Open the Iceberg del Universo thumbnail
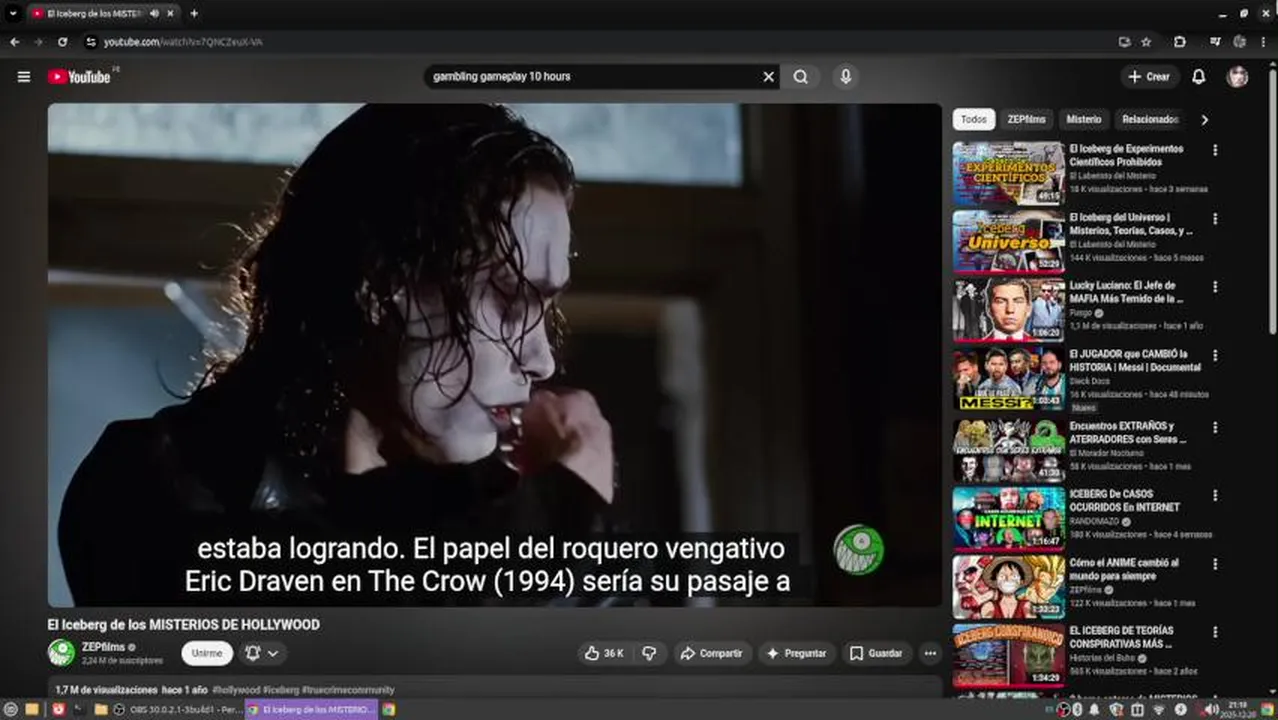This screenshot has width=1278, height=720. tap(1008, 242)
